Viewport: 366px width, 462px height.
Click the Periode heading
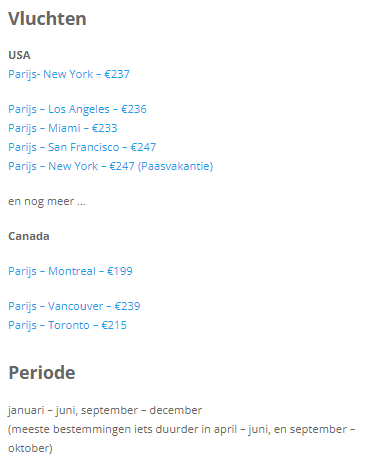click(x=42, y=373)
